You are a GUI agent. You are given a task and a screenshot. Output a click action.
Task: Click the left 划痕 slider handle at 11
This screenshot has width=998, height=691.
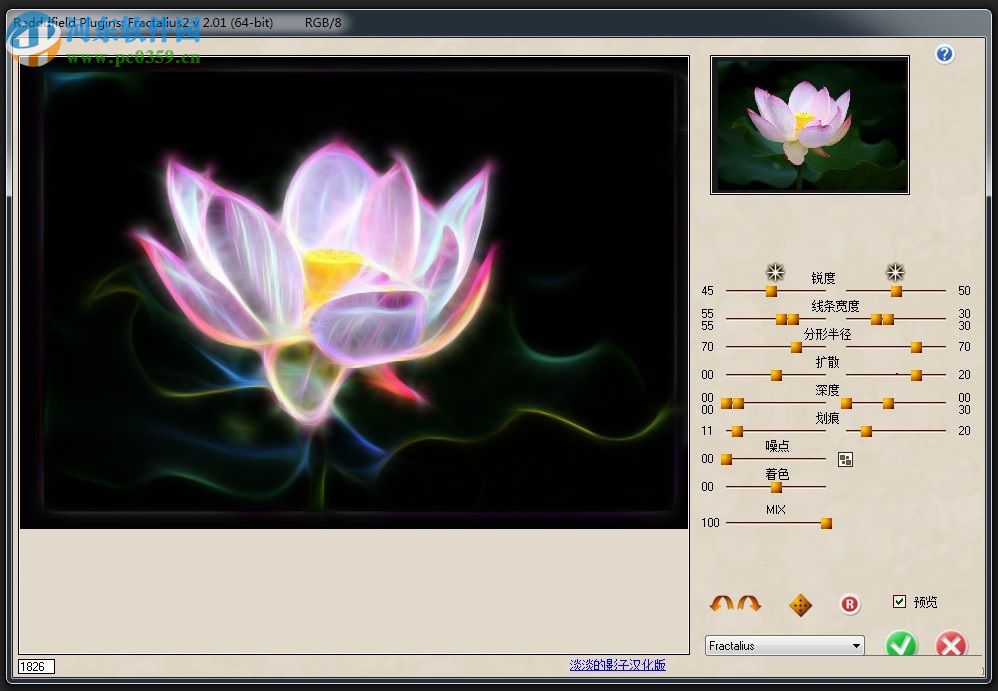point(737,431)
